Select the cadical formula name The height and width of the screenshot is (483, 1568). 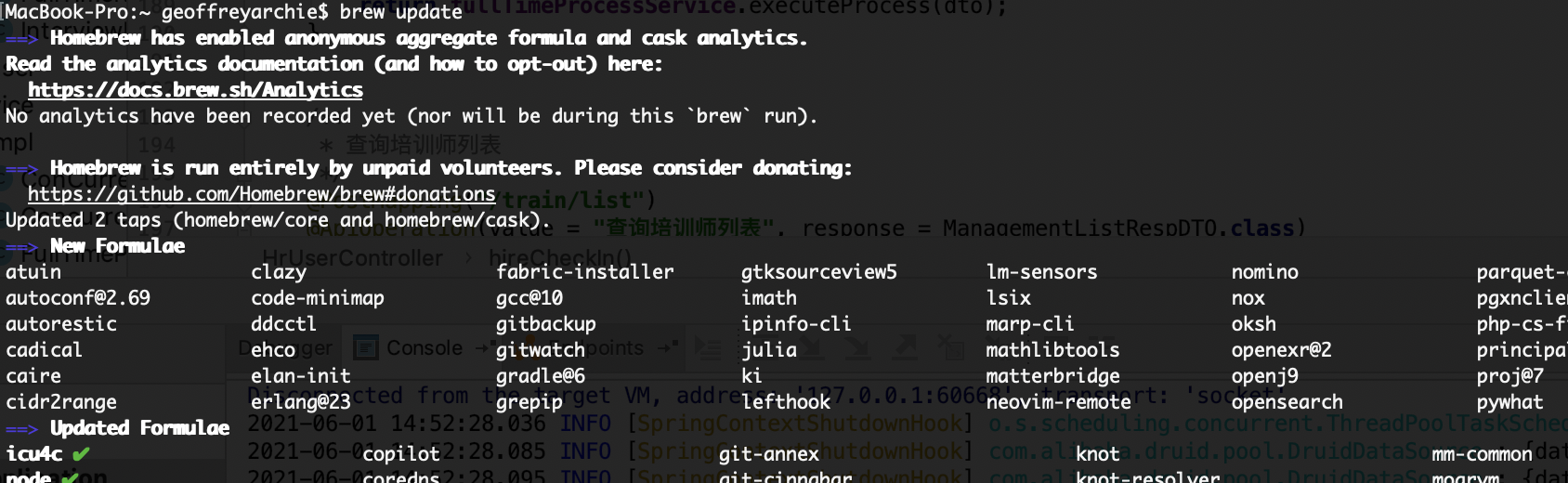point(45,350)
